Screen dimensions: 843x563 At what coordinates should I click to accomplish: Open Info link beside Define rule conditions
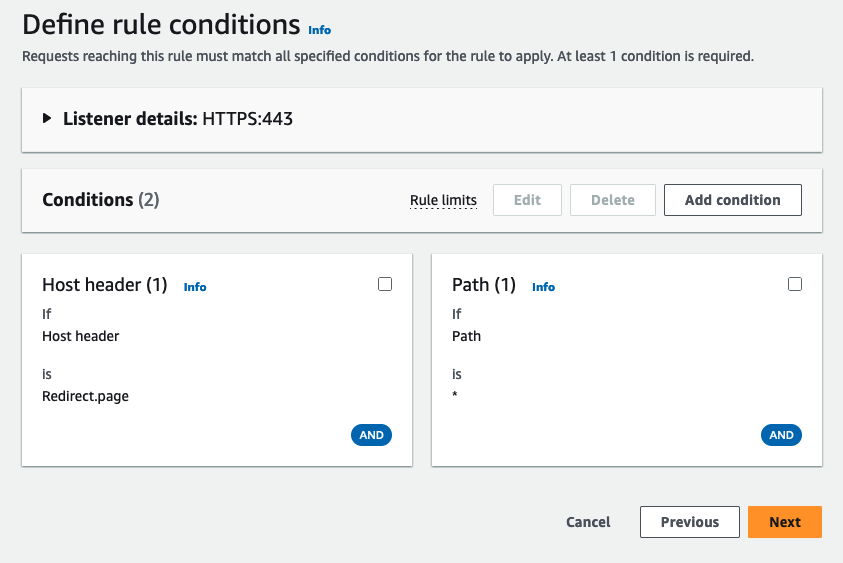click(x=319, y=30)
